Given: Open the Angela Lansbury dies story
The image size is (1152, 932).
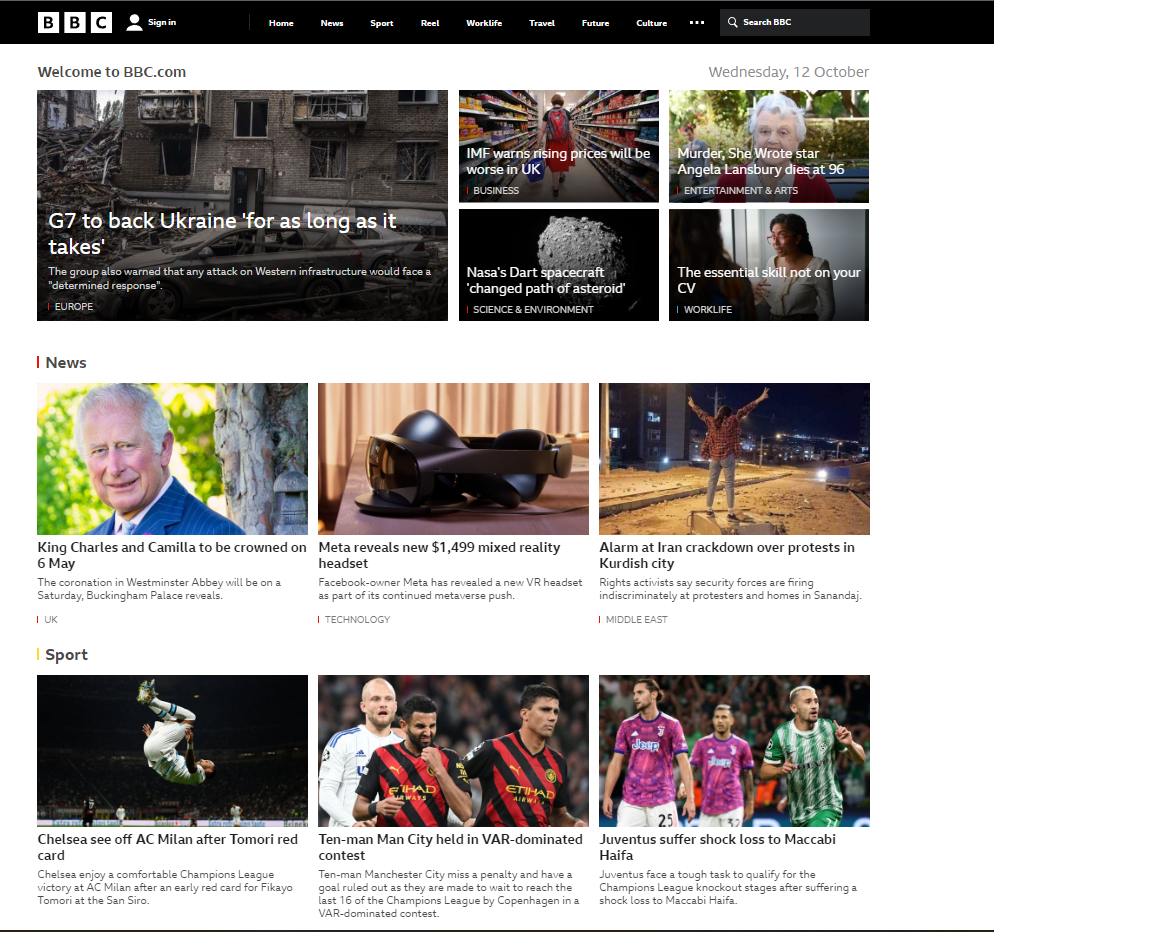Looking at the screenshot, I should click(x=760, y=161).
